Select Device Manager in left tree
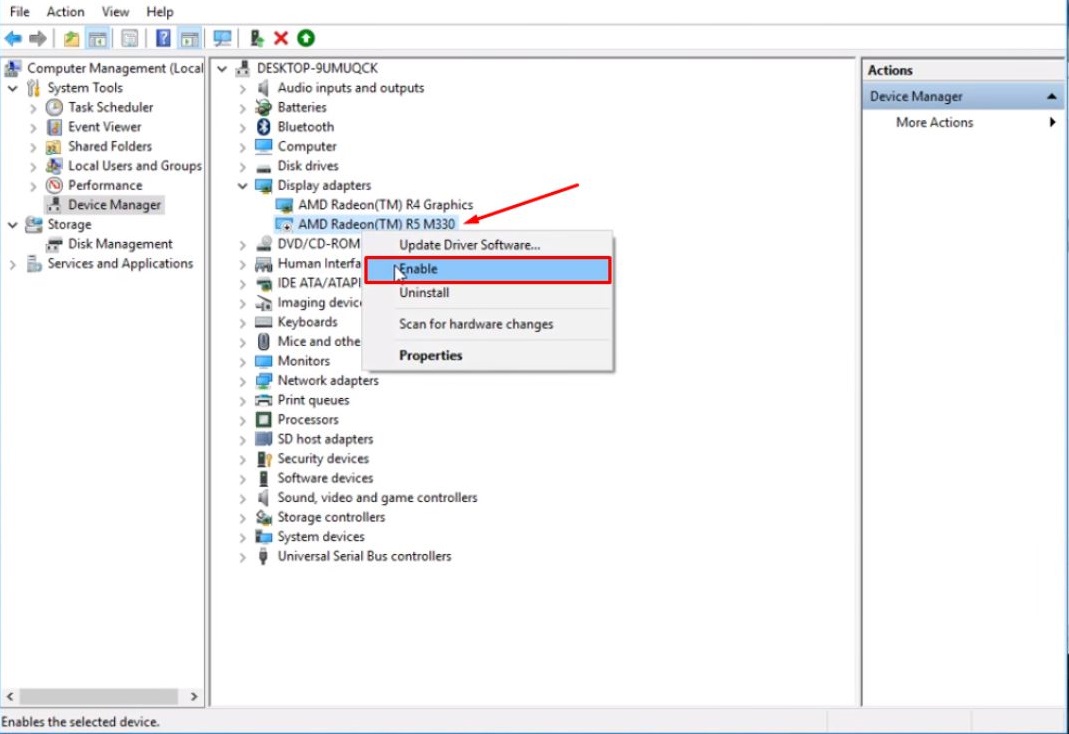 coord(114,205)
